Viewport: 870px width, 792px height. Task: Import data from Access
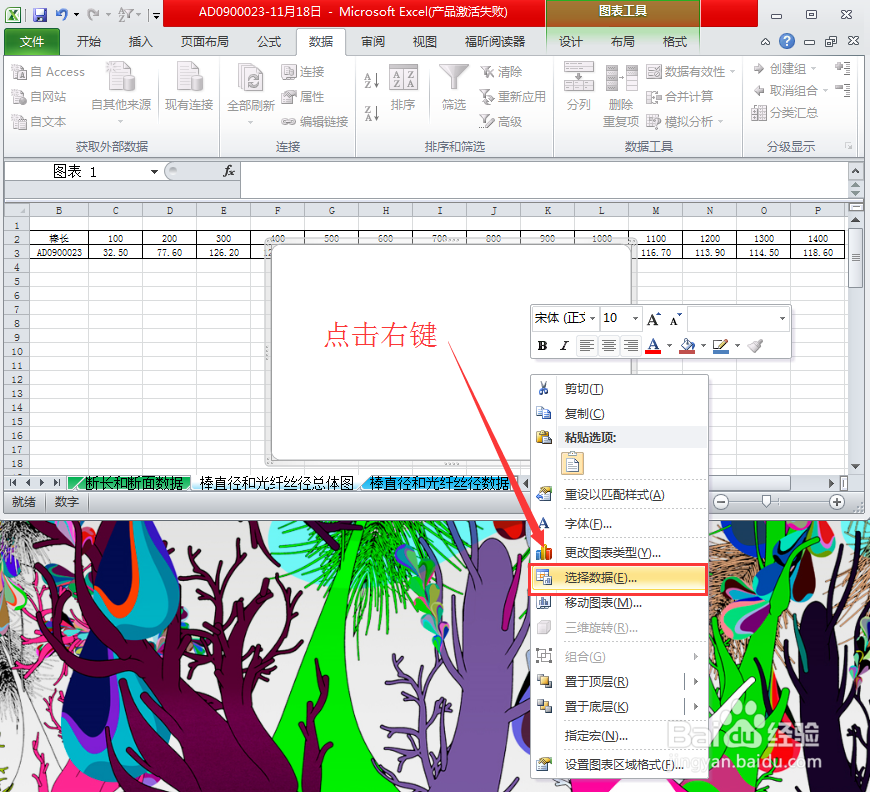point(48,72)
